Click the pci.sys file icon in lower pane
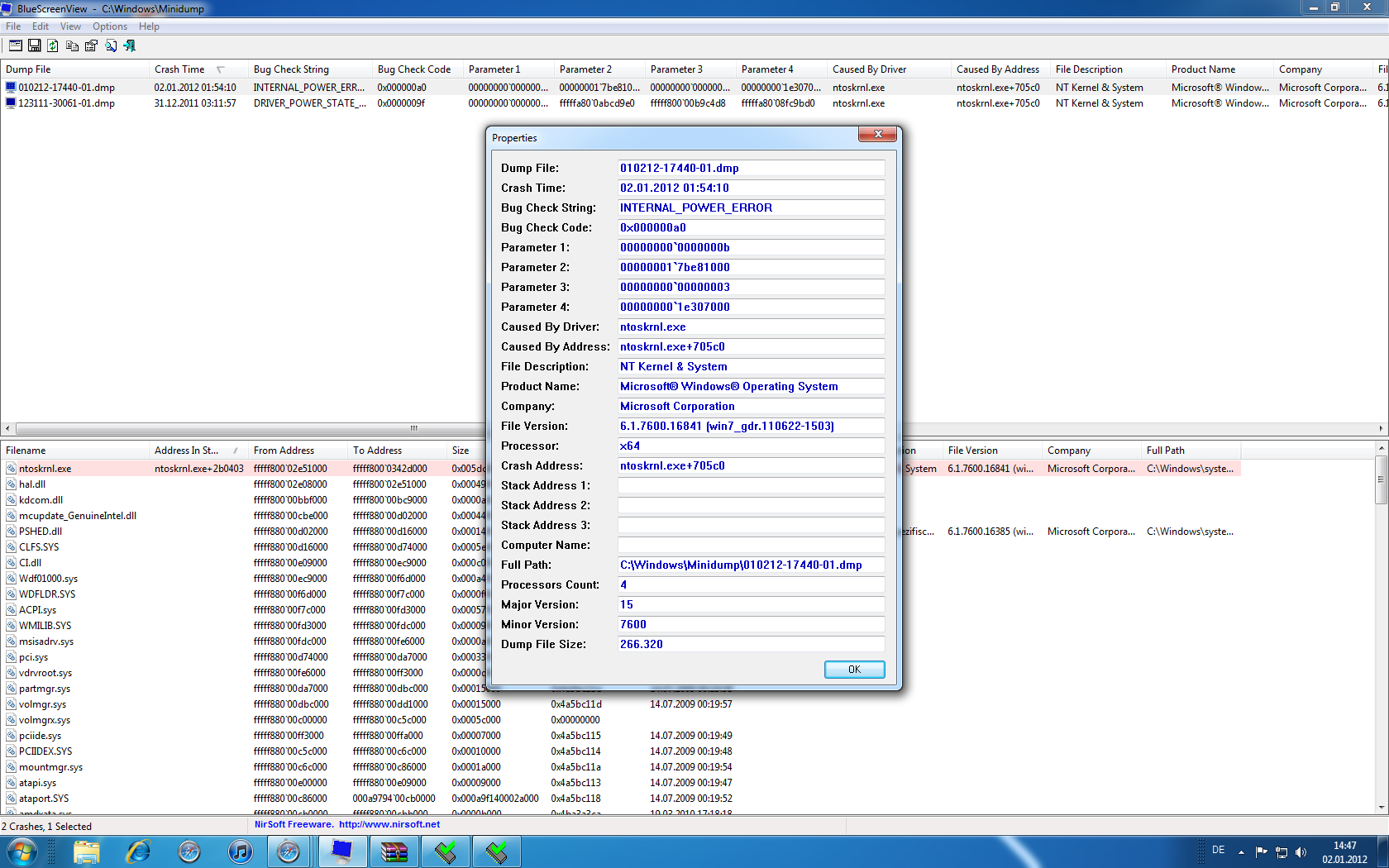Screen dimensions: 1389x868 [12, 657]
